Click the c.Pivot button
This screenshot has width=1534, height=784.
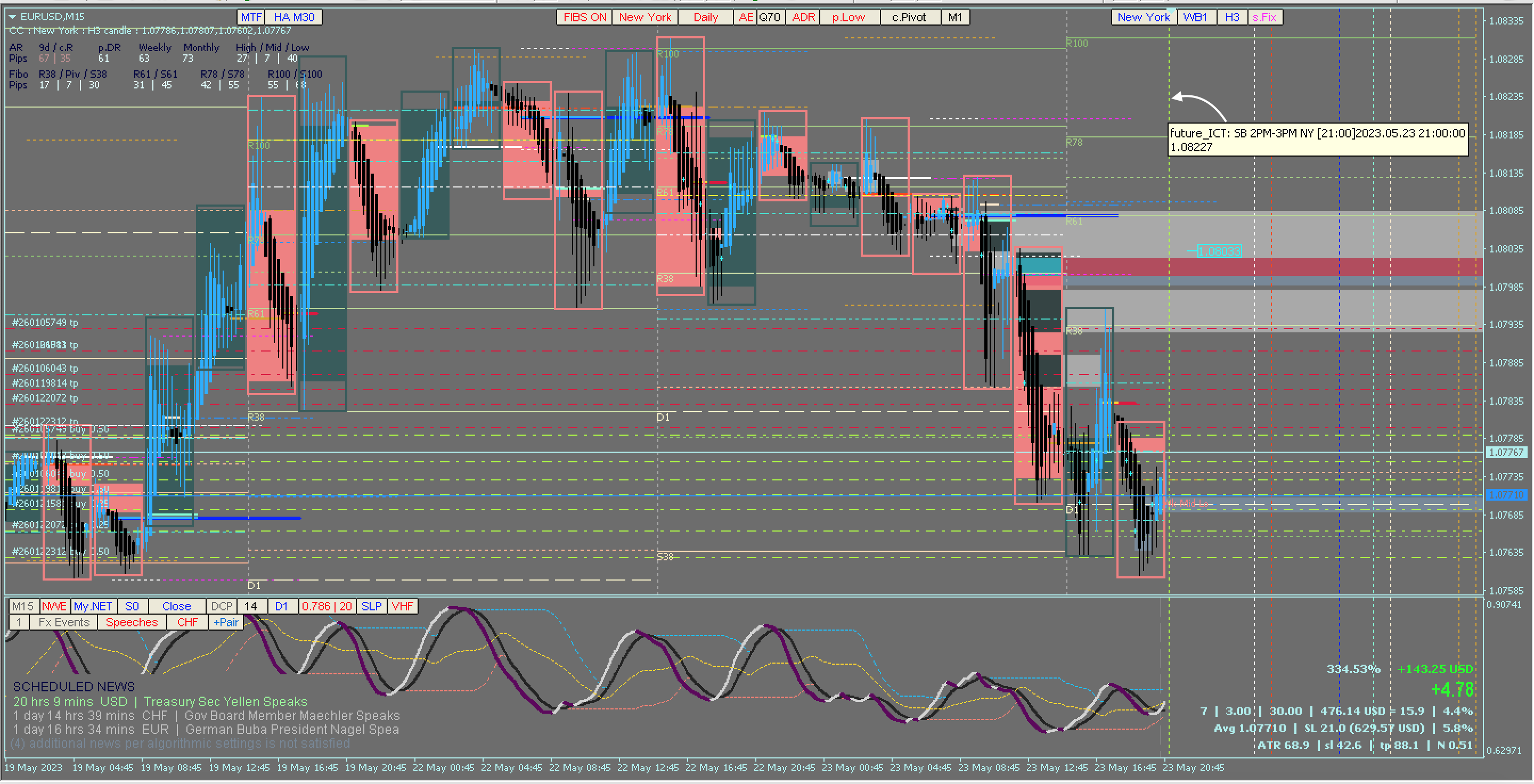[909, 17]
